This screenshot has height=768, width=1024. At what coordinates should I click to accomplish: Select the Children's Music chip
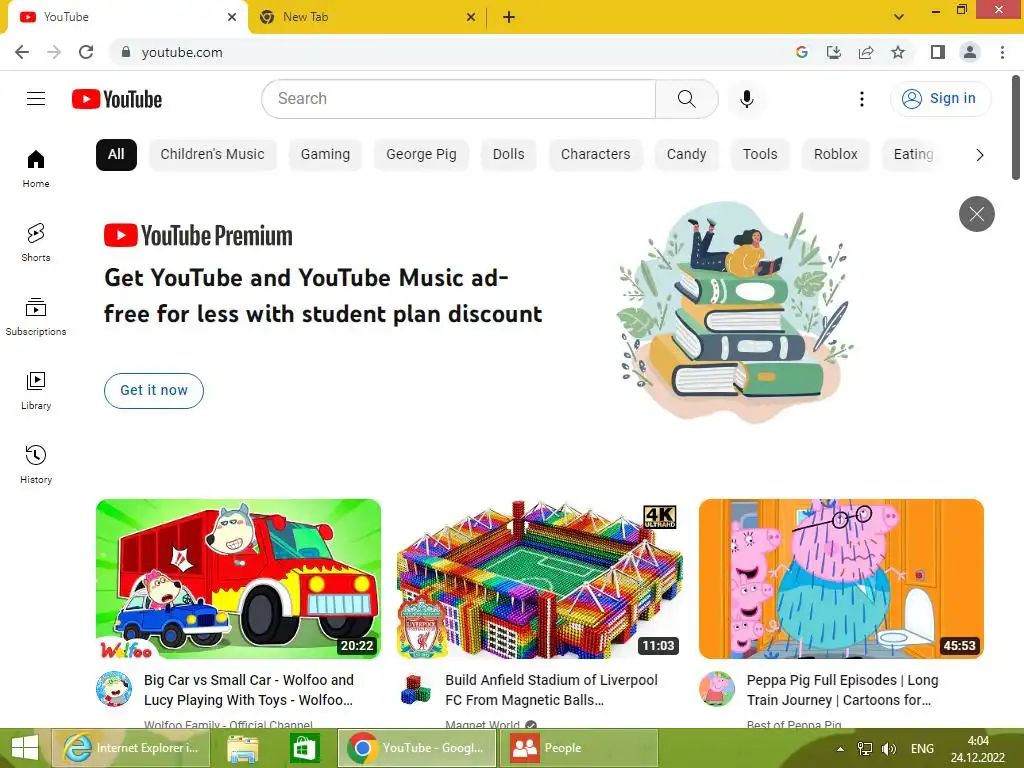(x=212, y=155)
